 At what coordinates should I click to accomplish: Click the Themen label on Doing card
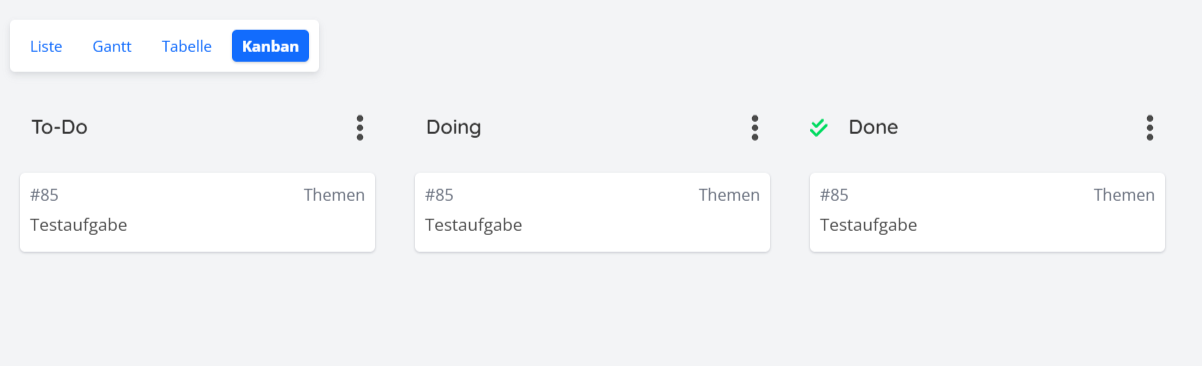pyautogui.click(x=729, y=195)
